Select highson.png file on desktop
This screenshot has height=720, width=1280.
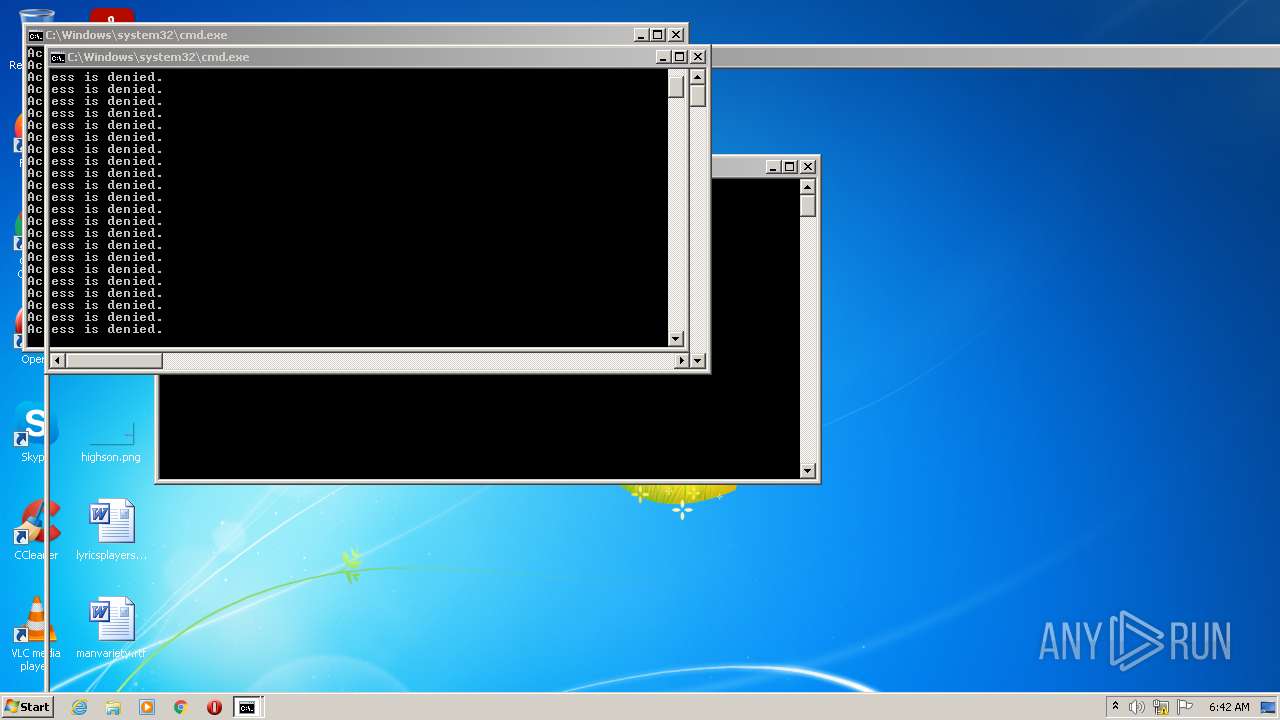pos(111,432)
